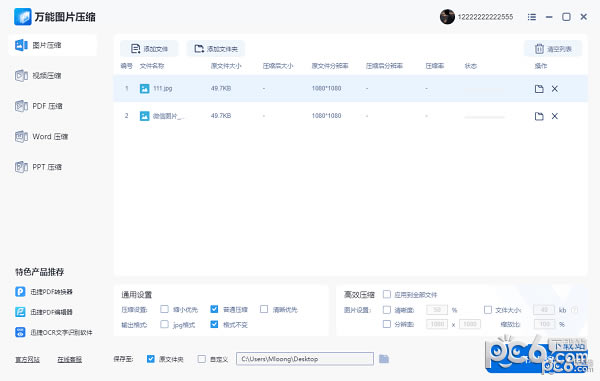
Task: Click the Word 压缩 sidebar icon
Action: point(21,137)
